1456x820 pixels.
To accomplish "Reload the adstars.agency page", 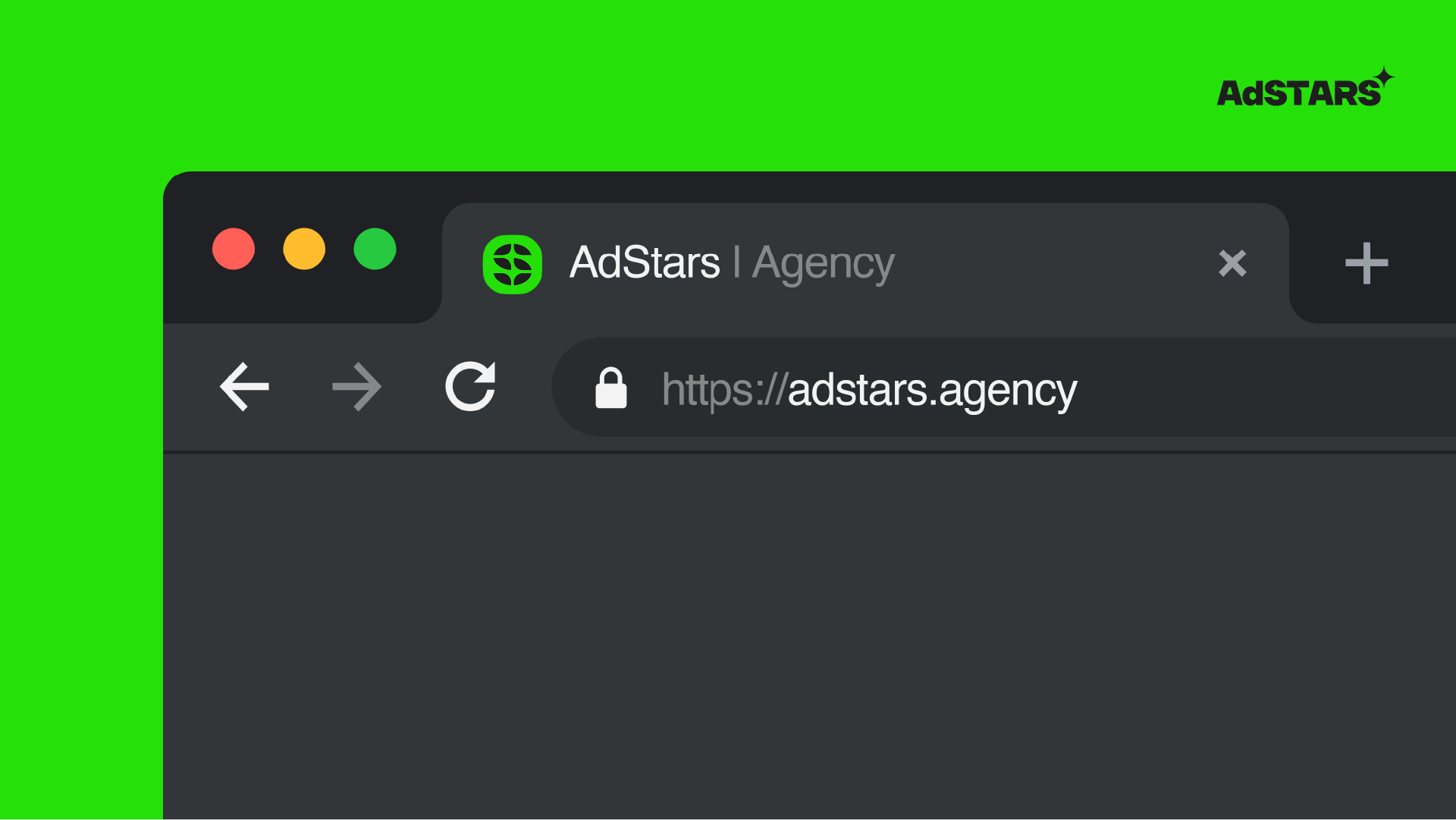I will point(470,386).
